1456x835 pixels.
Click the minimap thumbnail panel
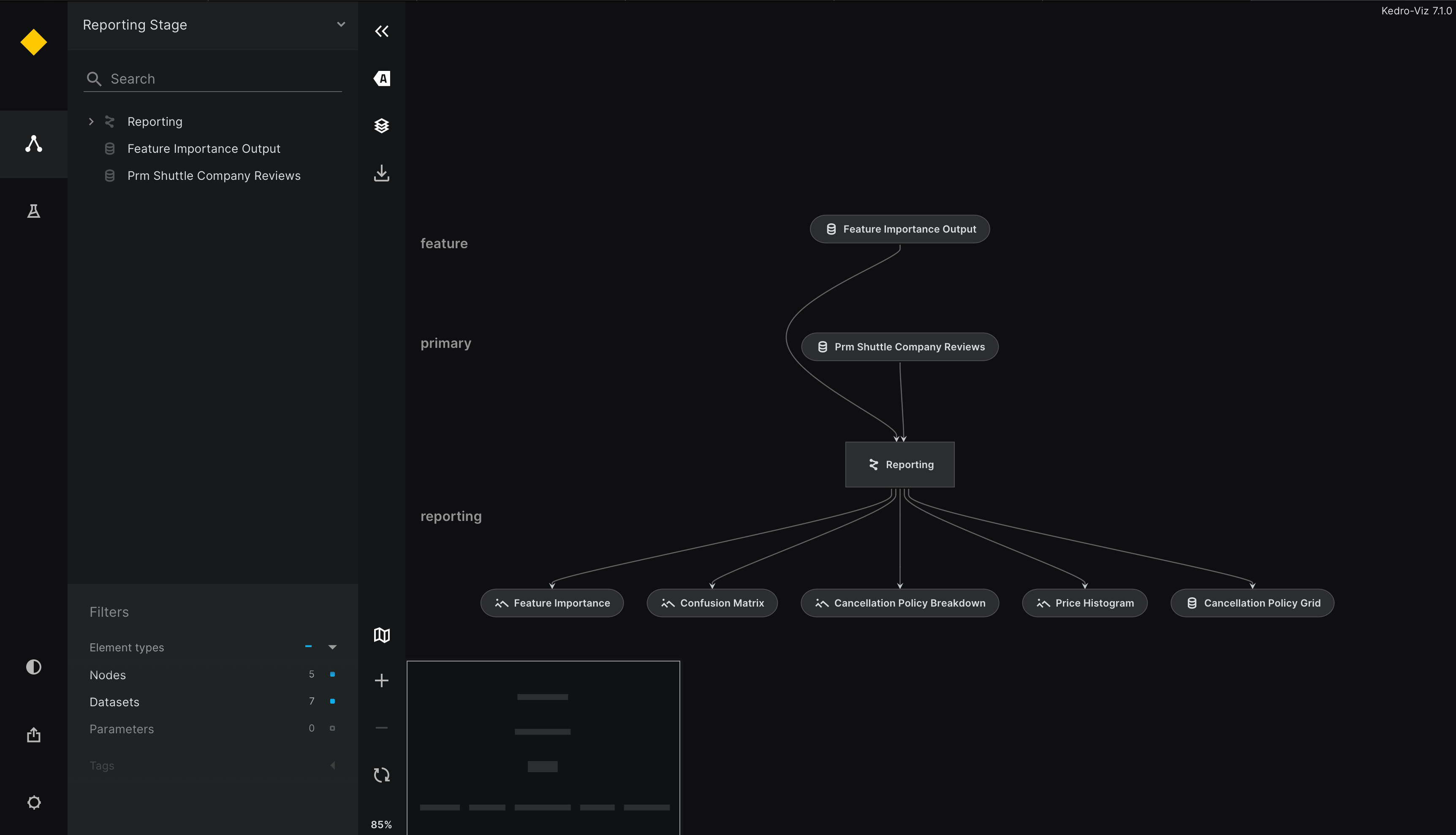(x=543, y=748)
